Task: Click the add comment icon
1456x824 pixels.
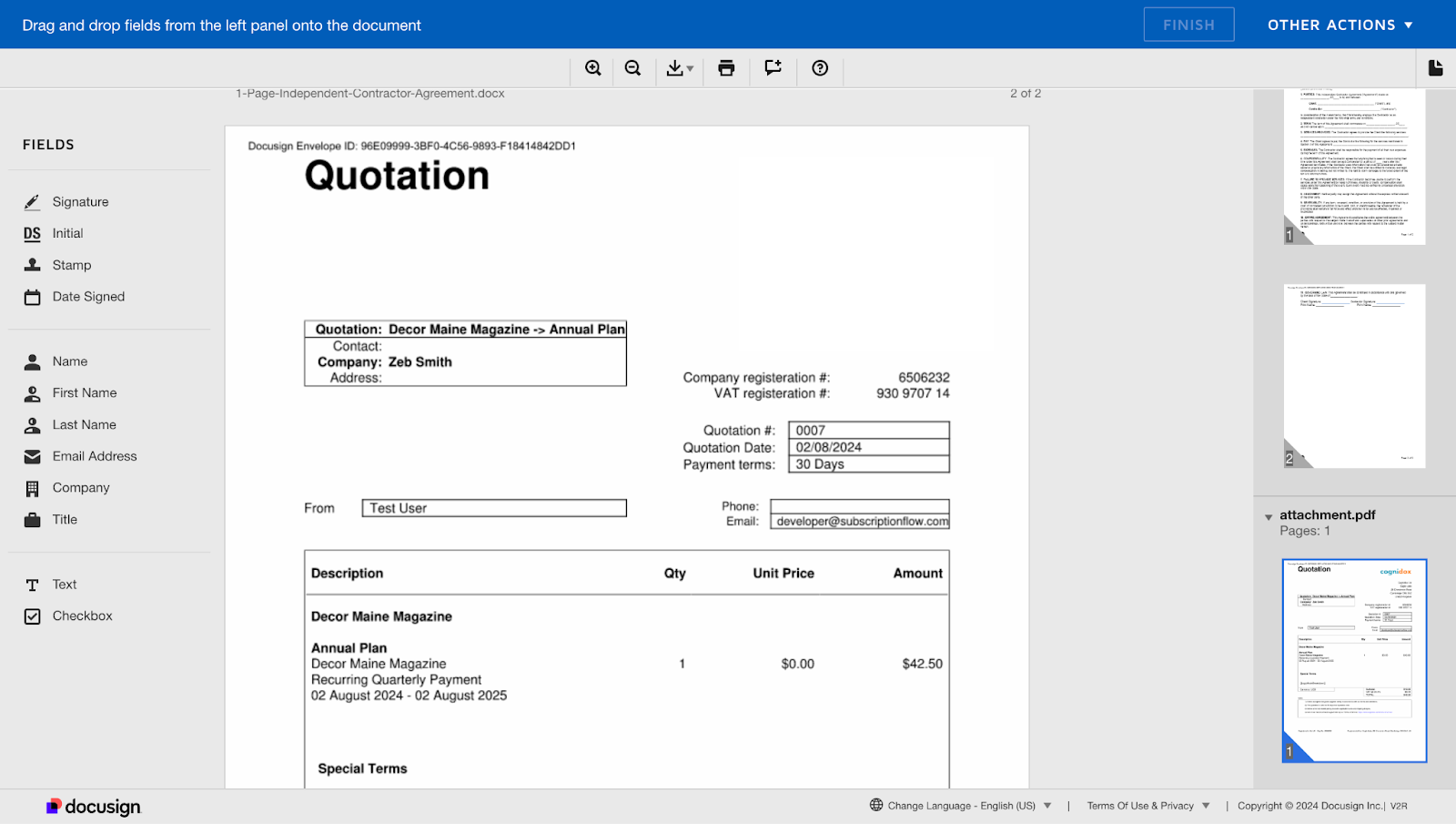Action: click(x=773, y=68)
